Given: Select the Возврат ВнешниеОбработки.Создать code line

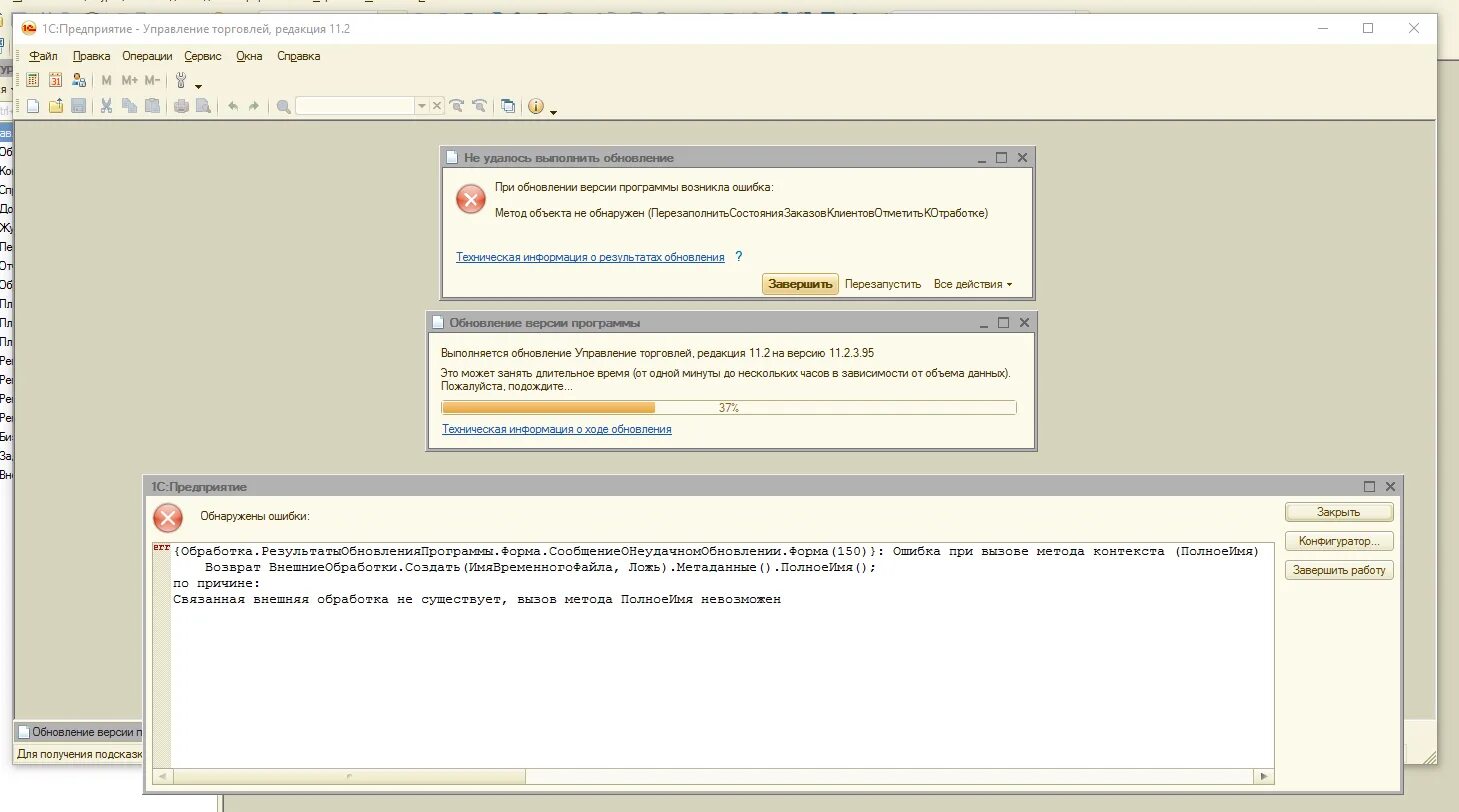Looking at the screenshot, I should pos(540,567).
